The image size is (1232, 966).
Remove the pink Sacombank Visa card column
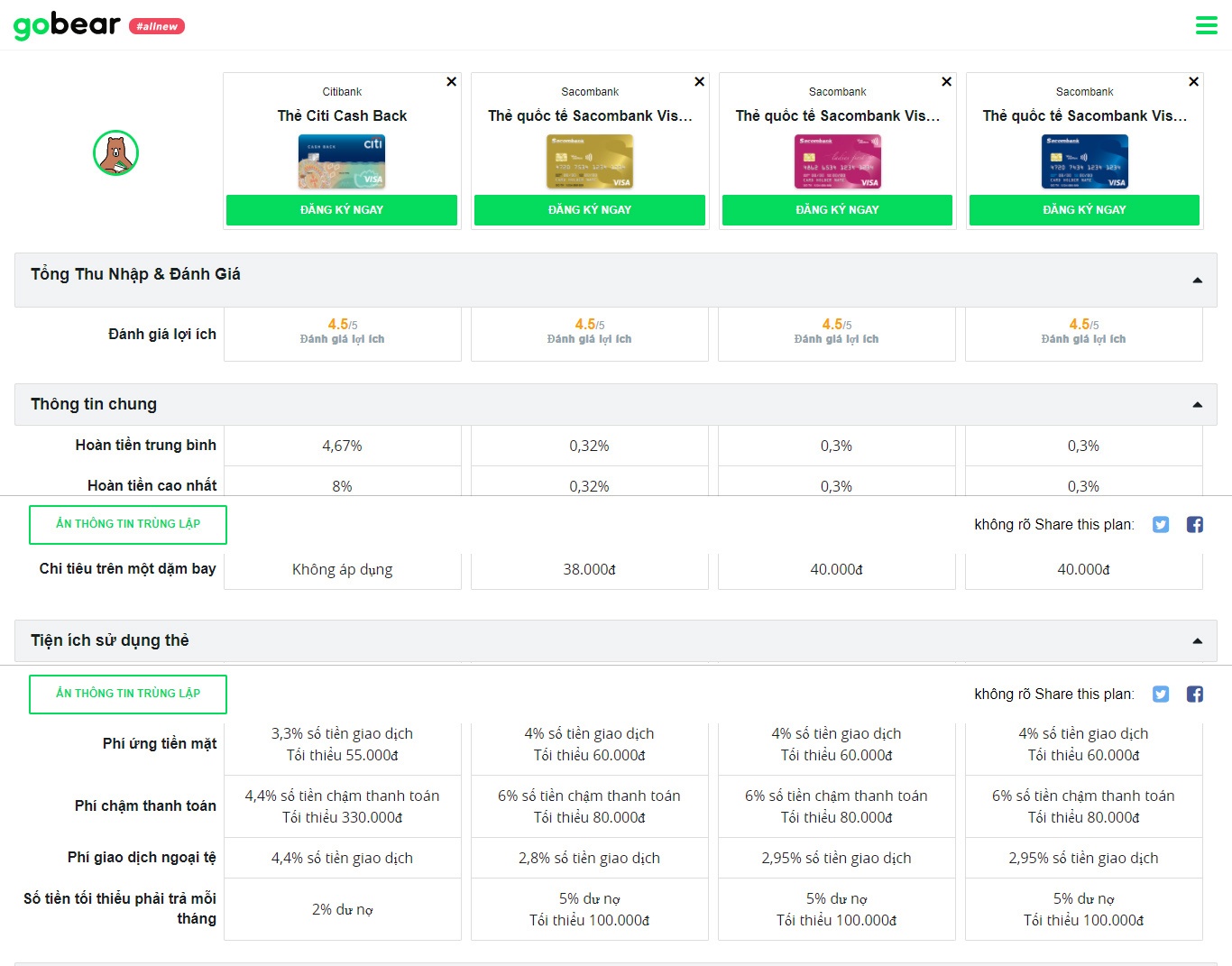click(946, 82)
